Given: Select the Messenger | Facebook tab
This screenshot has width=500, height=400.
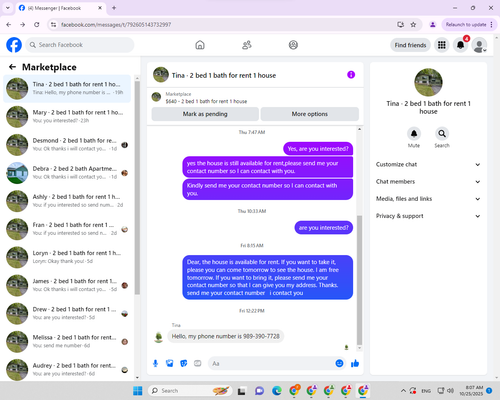Looking at the screenshot, I should tap(60, 8).
